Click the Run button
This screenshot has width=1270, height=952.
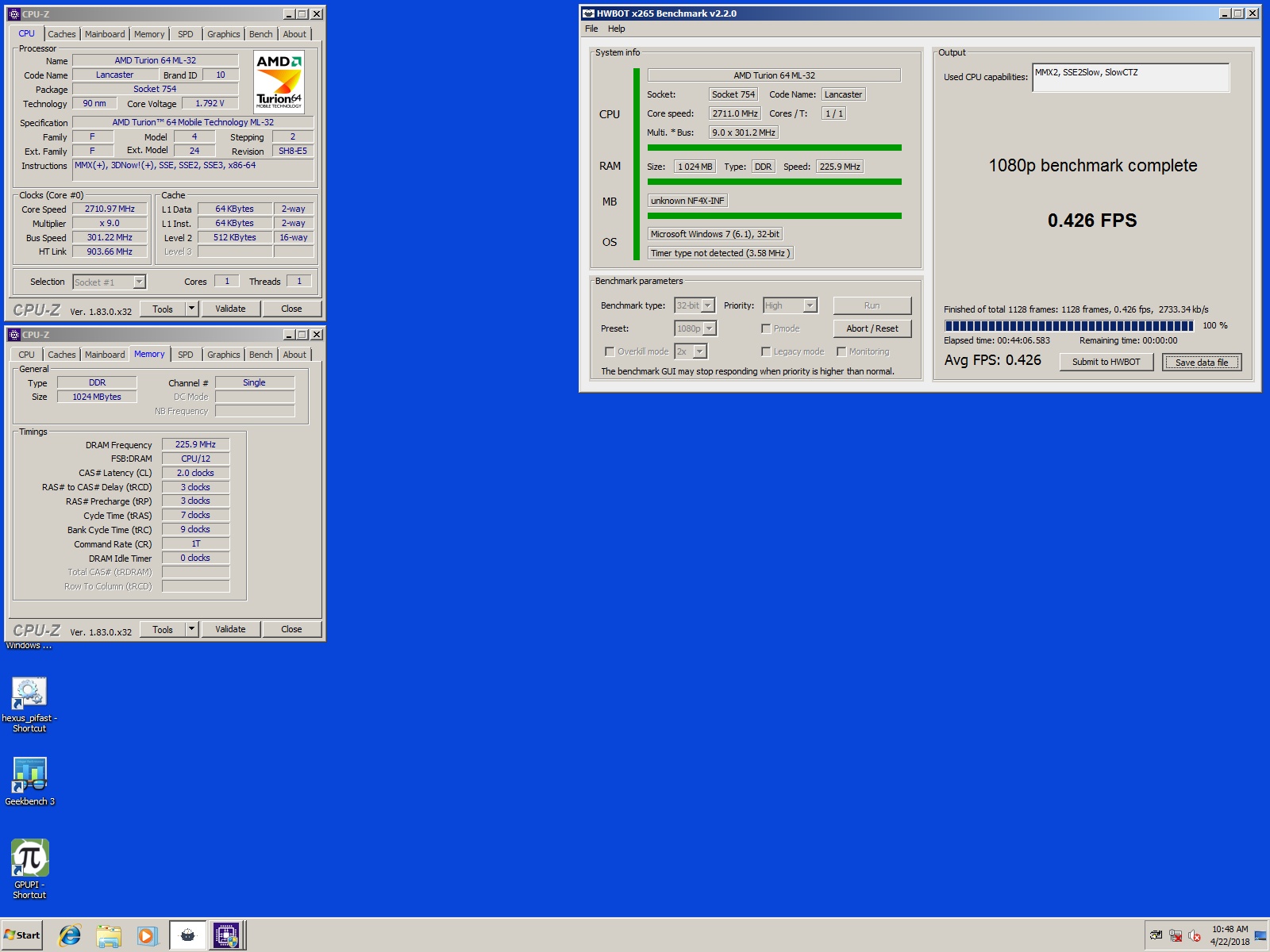tap(872, 305)
